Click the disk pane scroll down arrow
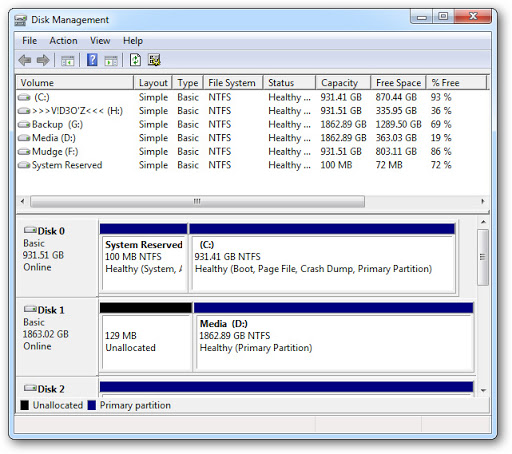The image size is (512, 454). (483, 390)
